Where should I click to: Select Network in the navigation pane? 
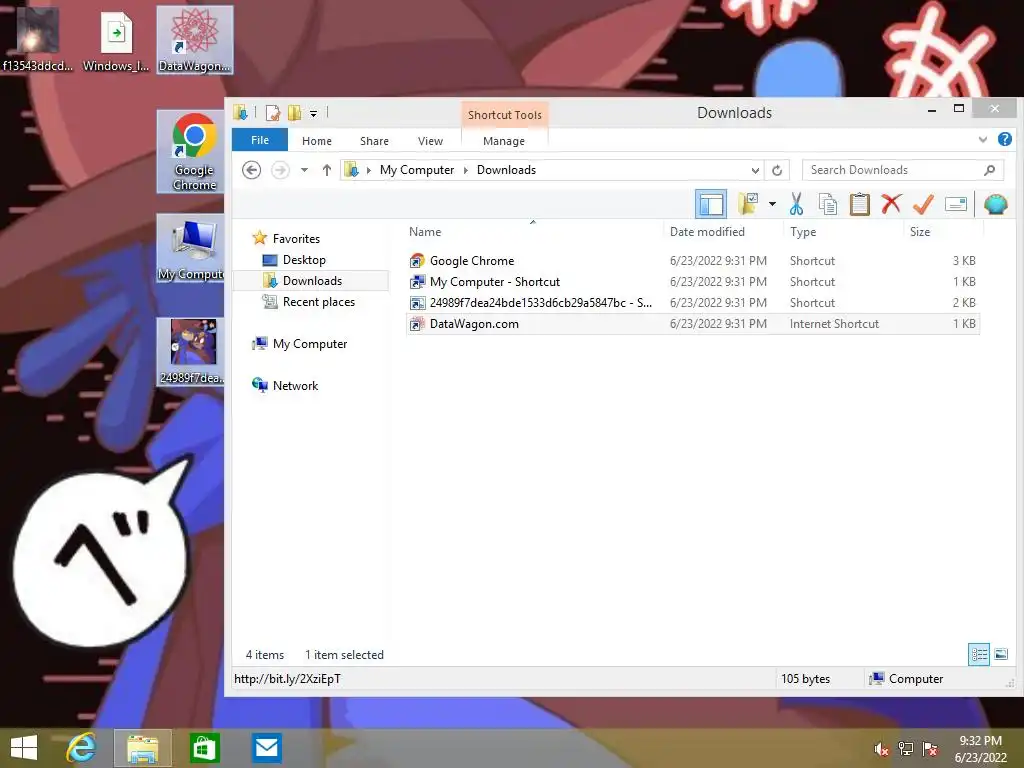[x=295, y=385]
